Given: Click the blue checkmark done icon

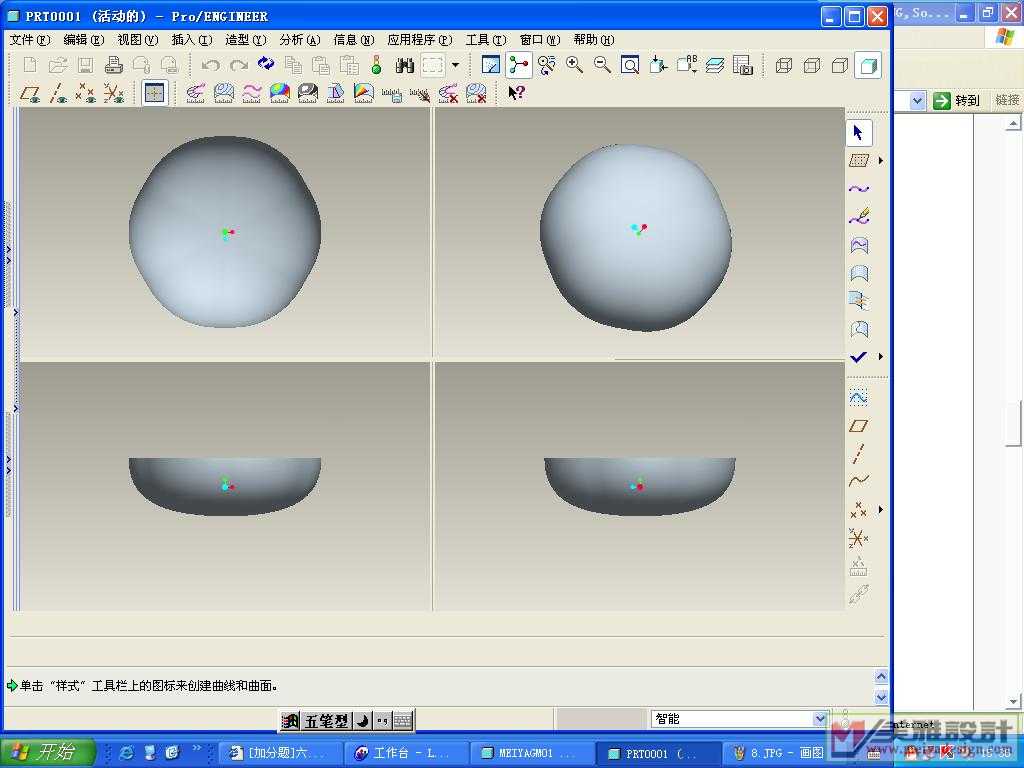Looking at the screenshot, I should click(858, 357).
